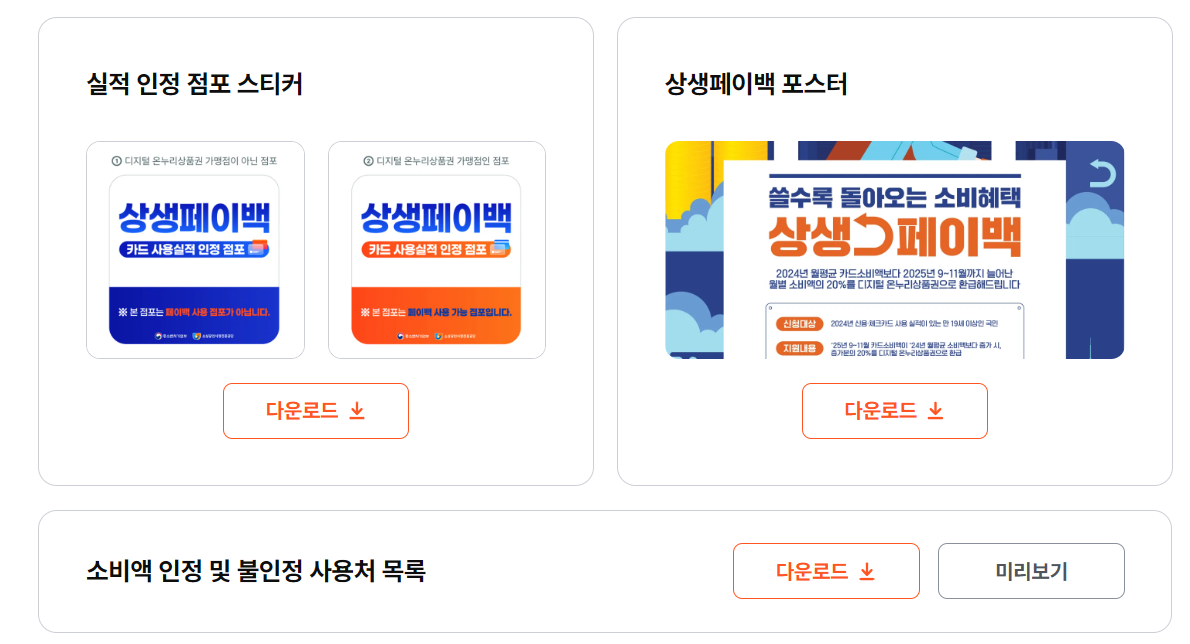Select the blue non-member store sticker thumbnail
The width and height of the screenshot is (1190, 644).
pyautogui.click(x=194, y=259)
